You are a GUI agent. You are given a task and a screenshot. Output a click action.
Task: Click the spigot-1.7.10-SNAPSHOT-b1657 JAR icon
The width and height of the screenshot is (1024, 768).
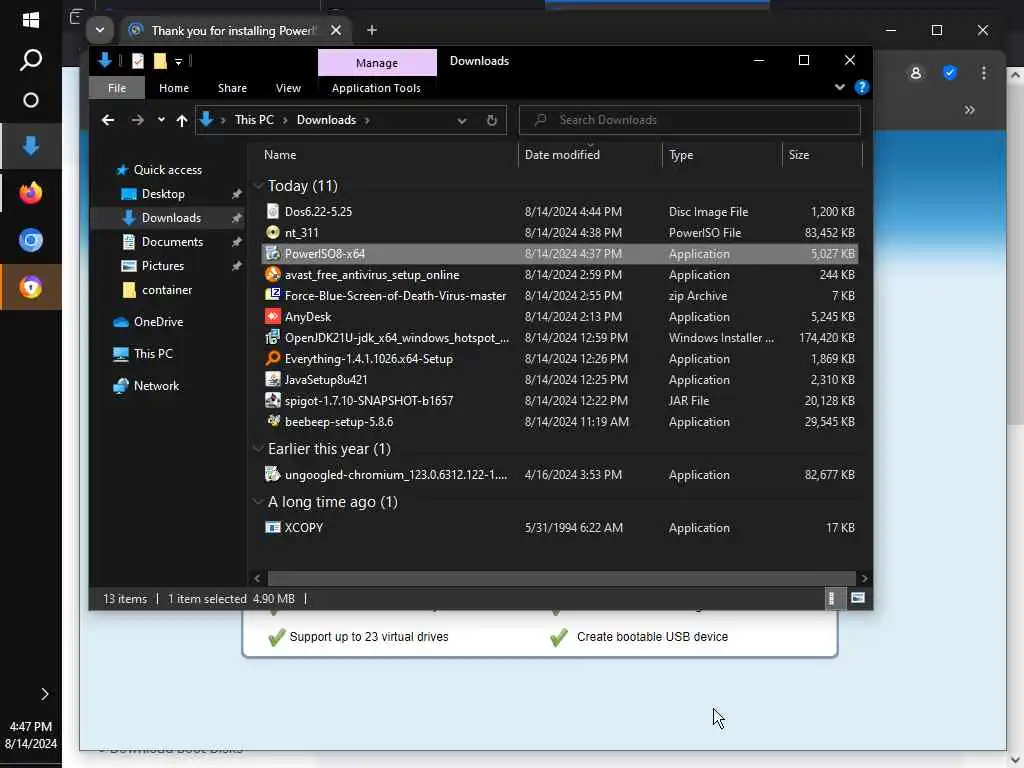273,400
